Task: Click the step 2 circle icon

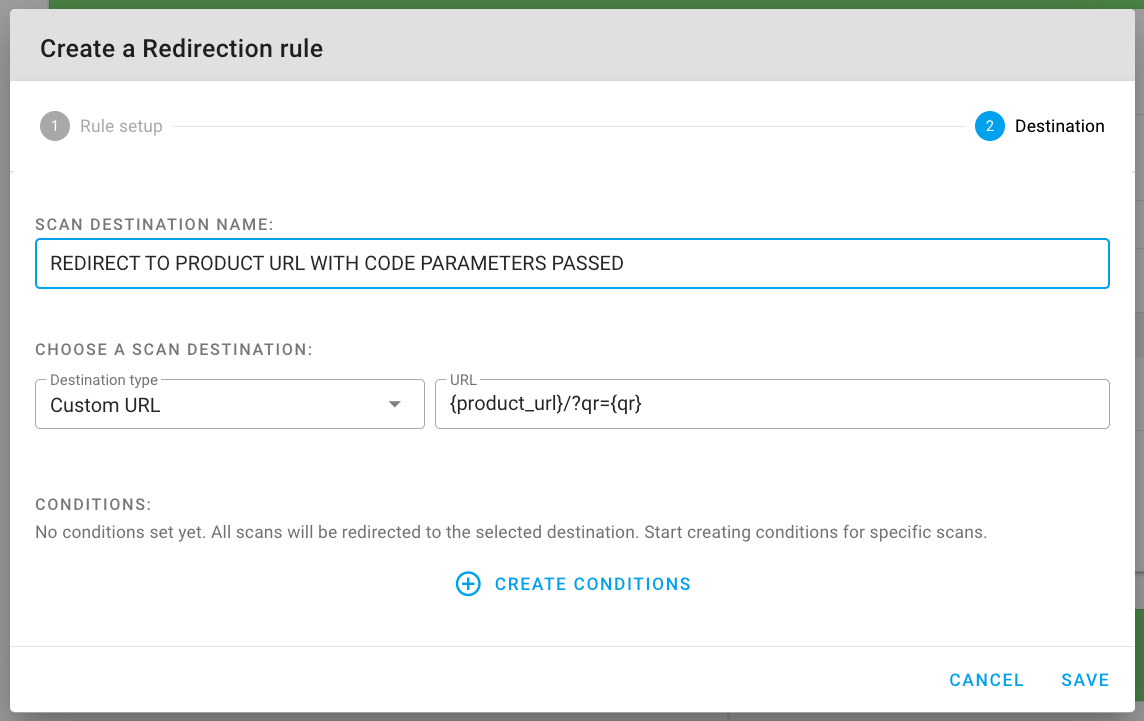Action: click(989, 127)
